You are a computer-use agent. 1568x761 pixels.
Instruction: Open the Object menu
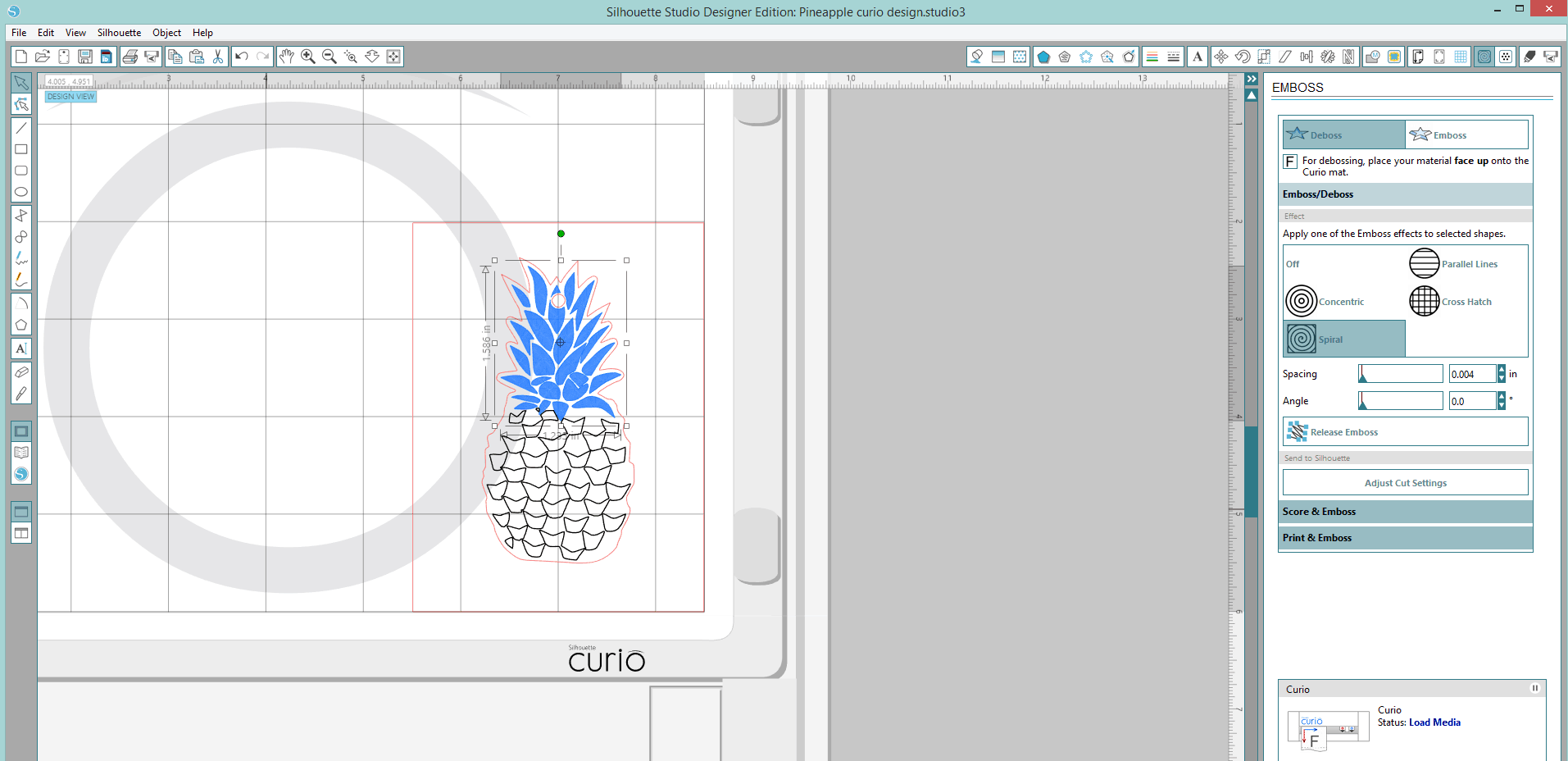[x=166, y=33]
